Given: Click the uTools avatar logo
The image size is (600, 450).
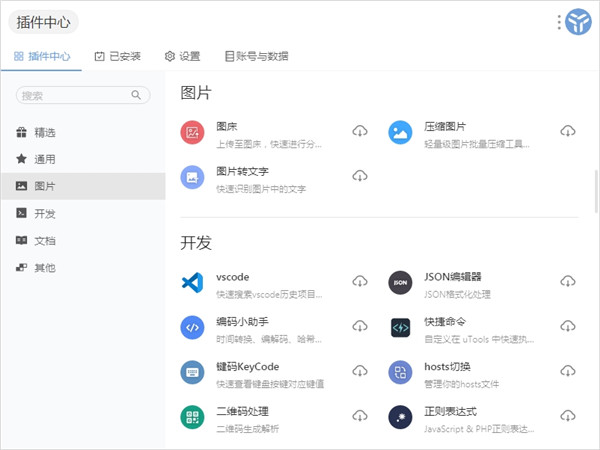Looking at the screenshot, I should (x=578, y=22).
